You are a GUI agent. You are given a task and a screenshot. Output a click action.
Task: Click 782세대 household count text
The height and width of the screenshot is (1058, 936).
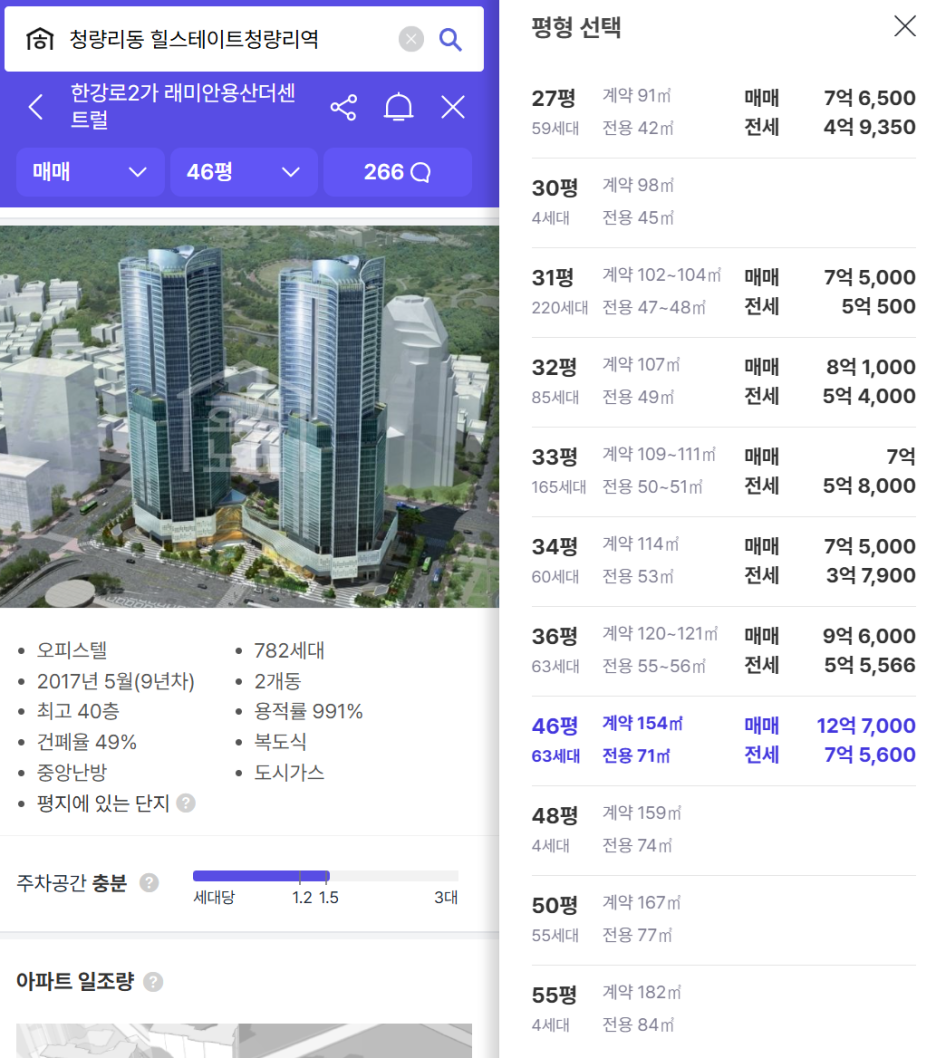coord(290,650)
